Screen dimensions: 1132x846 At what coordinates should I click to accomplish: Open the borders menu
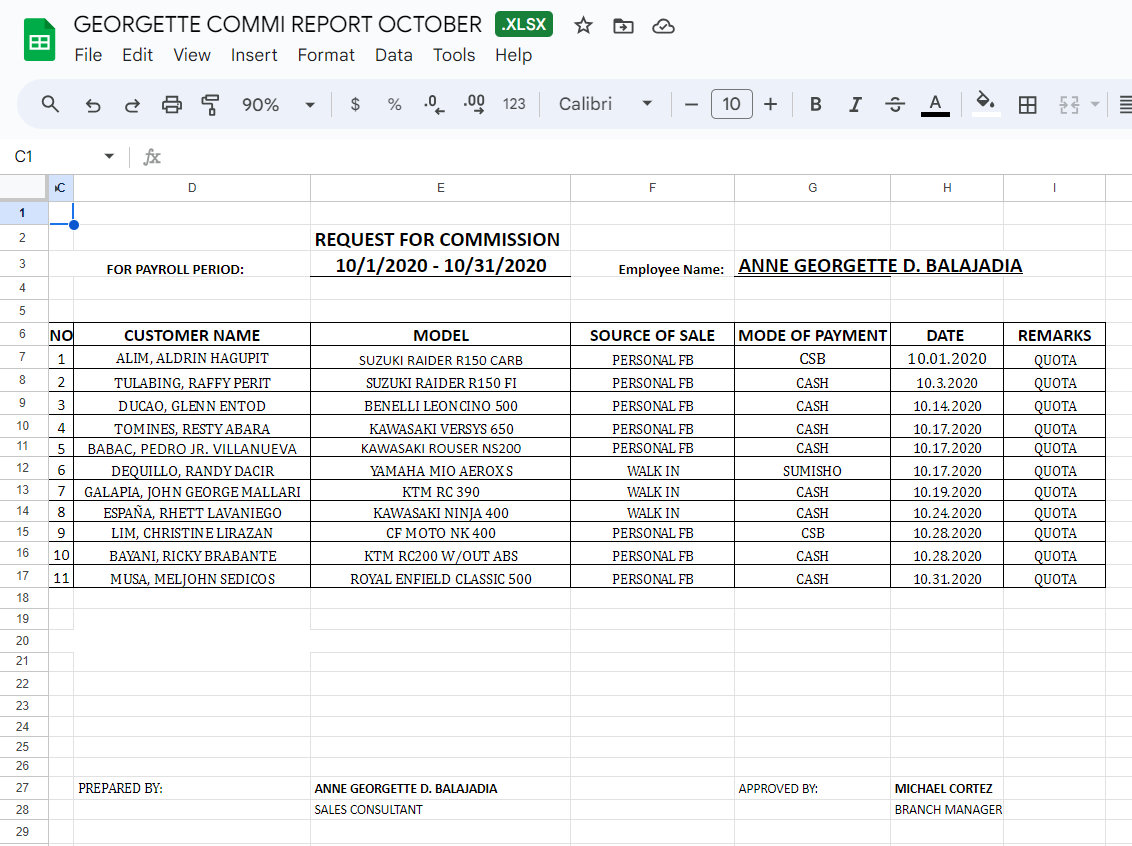pyautogui.click(x=1027, y=105)
